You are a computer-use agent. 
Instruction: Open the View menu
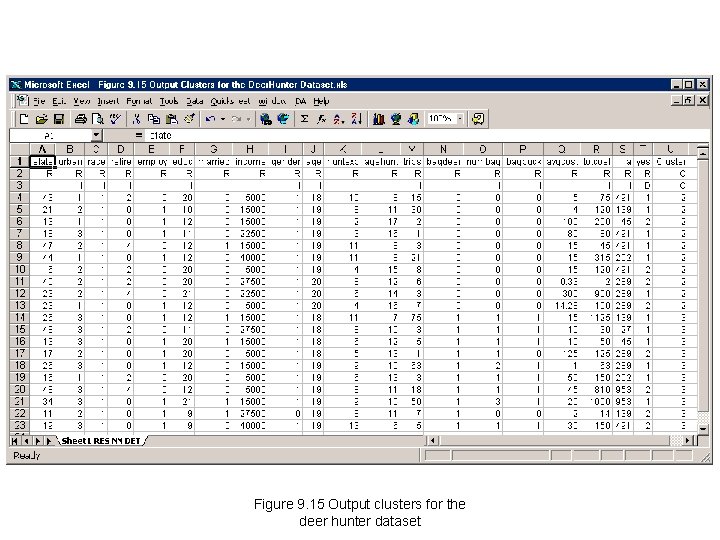(x=82, y=101)
